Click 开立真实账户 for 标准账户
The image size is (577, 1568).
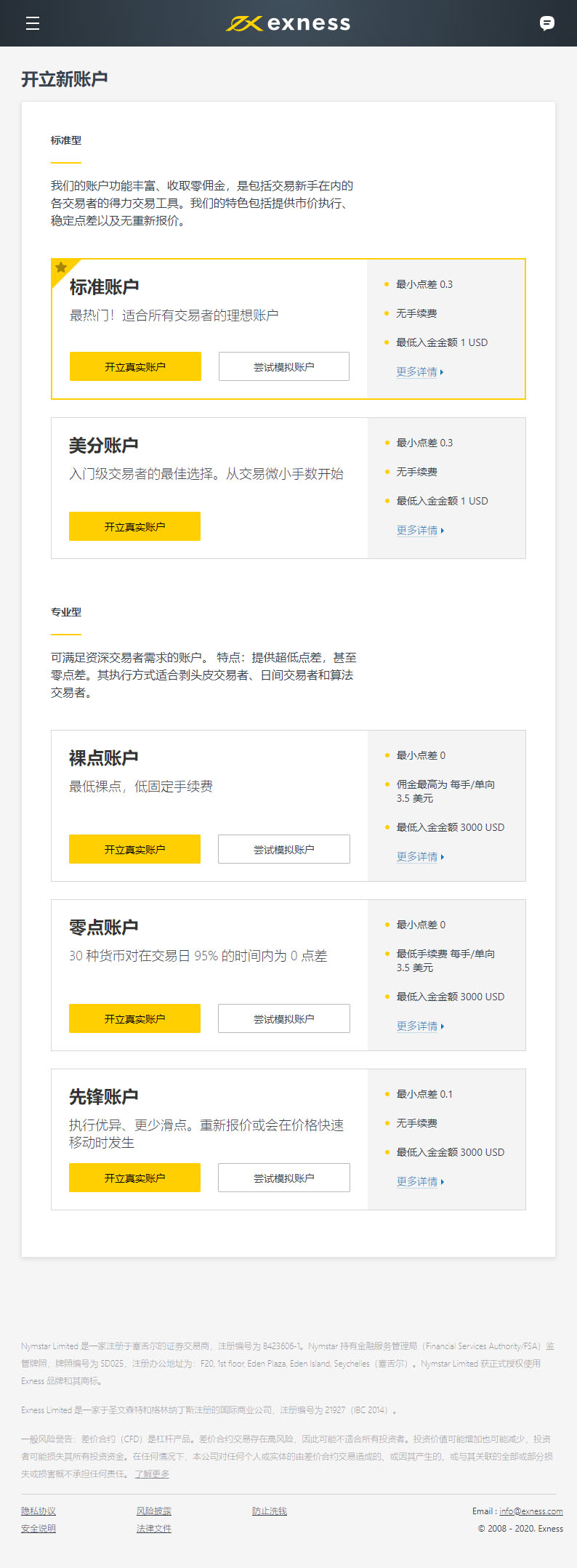point(135,366)
